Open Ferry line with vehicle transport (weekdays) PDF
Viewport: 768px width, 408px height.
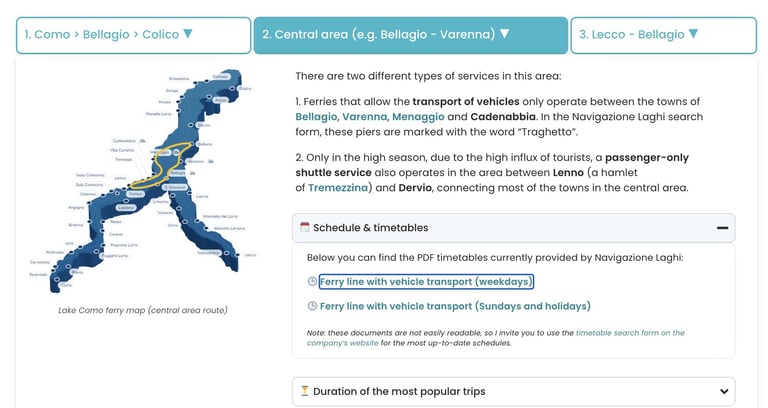426,282
